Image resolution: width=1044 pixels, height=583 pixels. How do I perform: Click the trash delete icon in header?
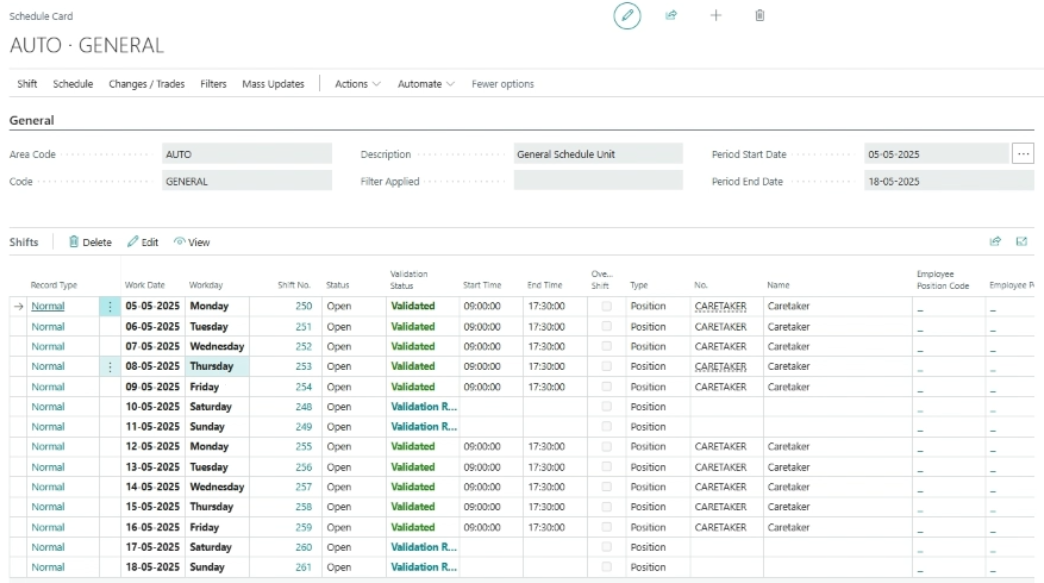click(760, 17)
